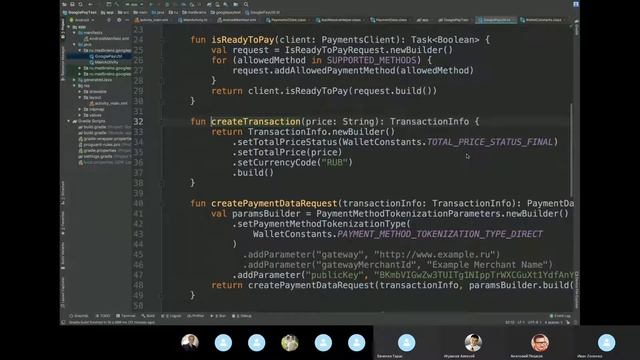Switch to the MainActivity.kt editor tab
This screenshot has height=360, width=640.
(193, 20)
